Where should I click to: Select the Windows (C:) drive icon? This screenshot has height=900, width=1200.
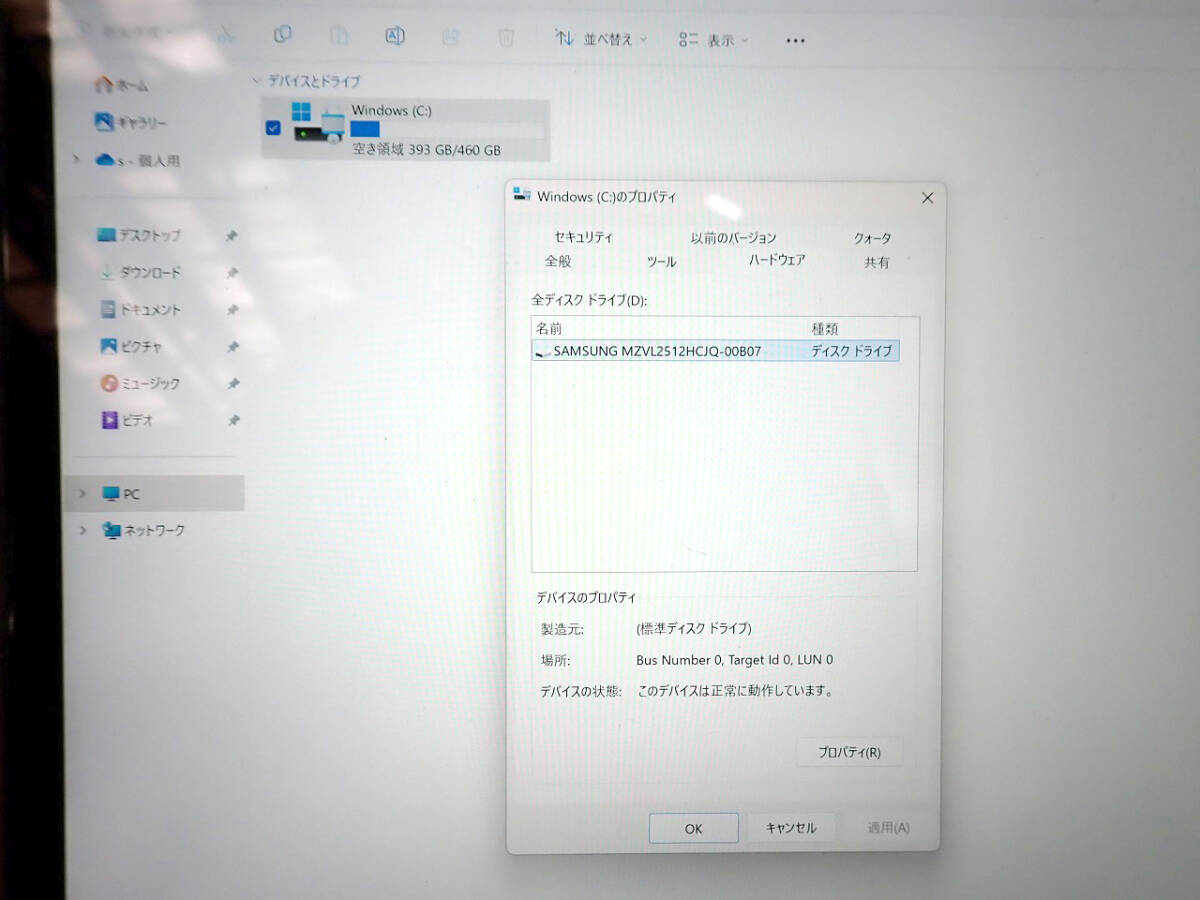click(x=318, y=123)
